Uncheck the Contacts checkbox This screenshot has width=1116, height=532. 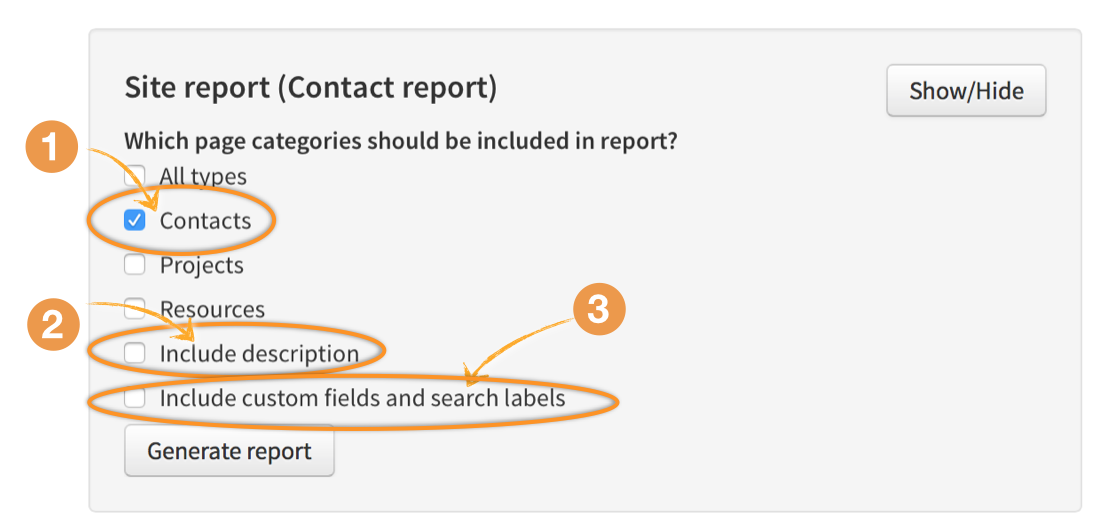[135, 221]
